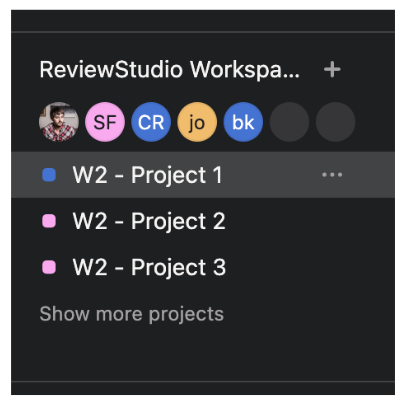
Task: Click the plus icon beside ReviewStudio Workspace
Action: click(332, 70)
